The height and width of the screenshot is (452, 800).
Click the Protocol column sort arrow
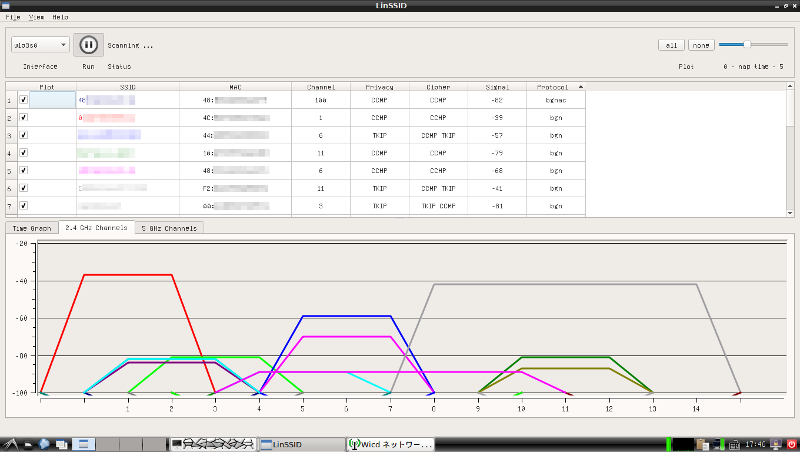581,87
